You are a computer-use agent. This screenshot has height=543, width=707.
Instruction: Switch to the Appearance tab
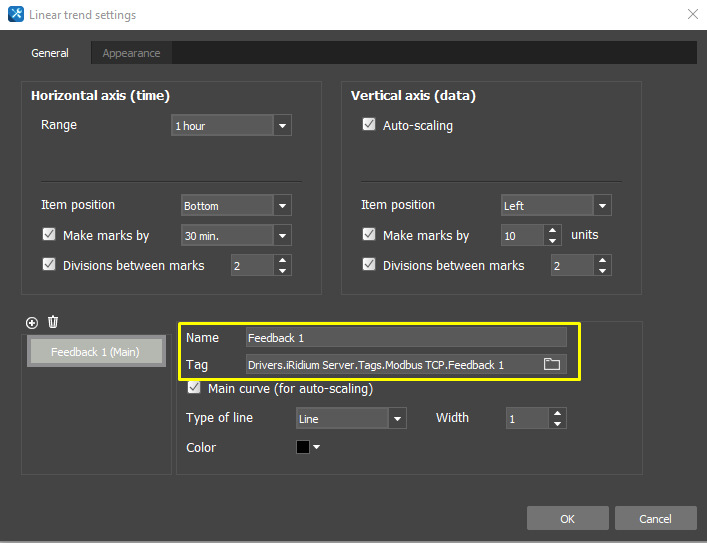131,53
